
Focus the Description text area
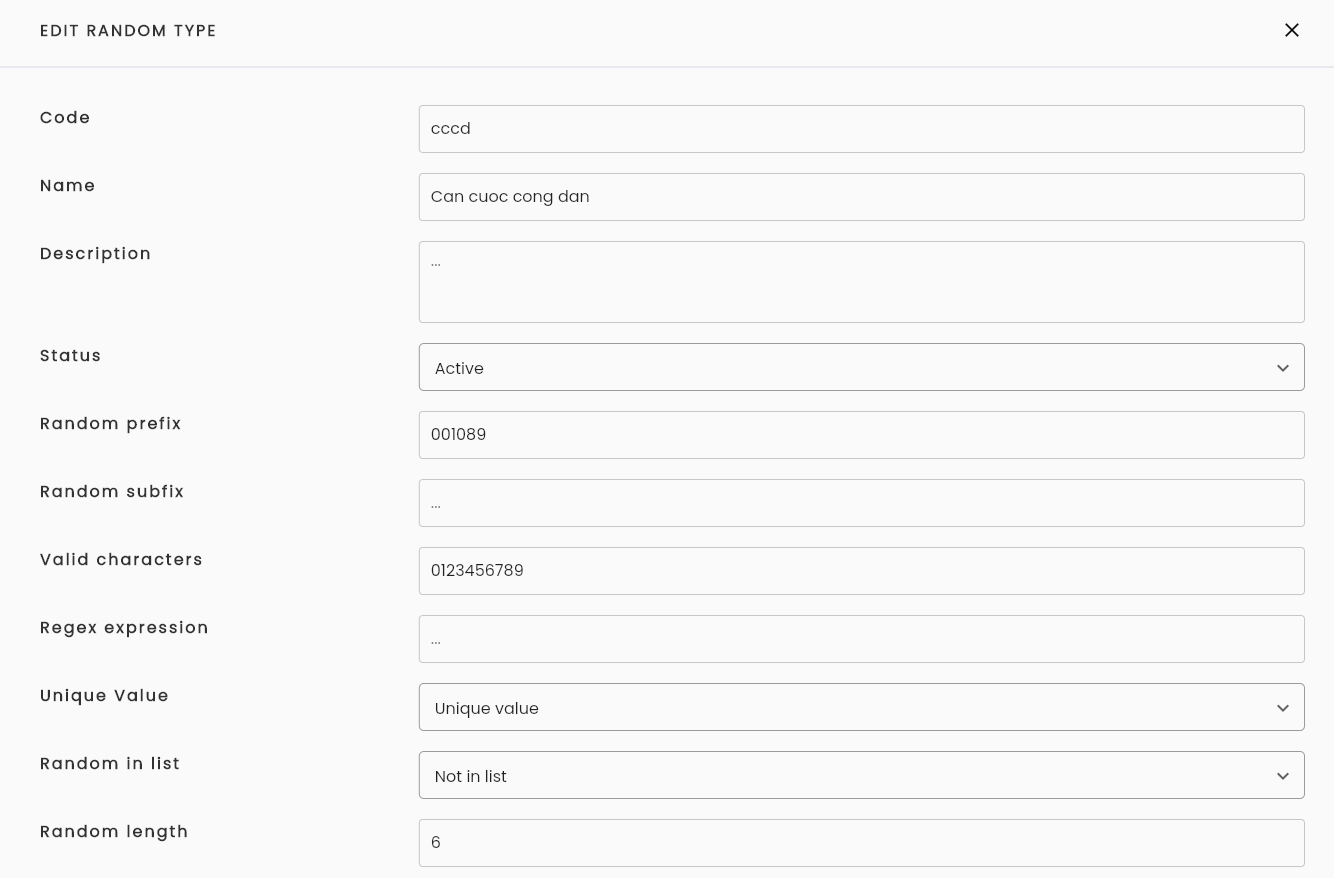862,282
